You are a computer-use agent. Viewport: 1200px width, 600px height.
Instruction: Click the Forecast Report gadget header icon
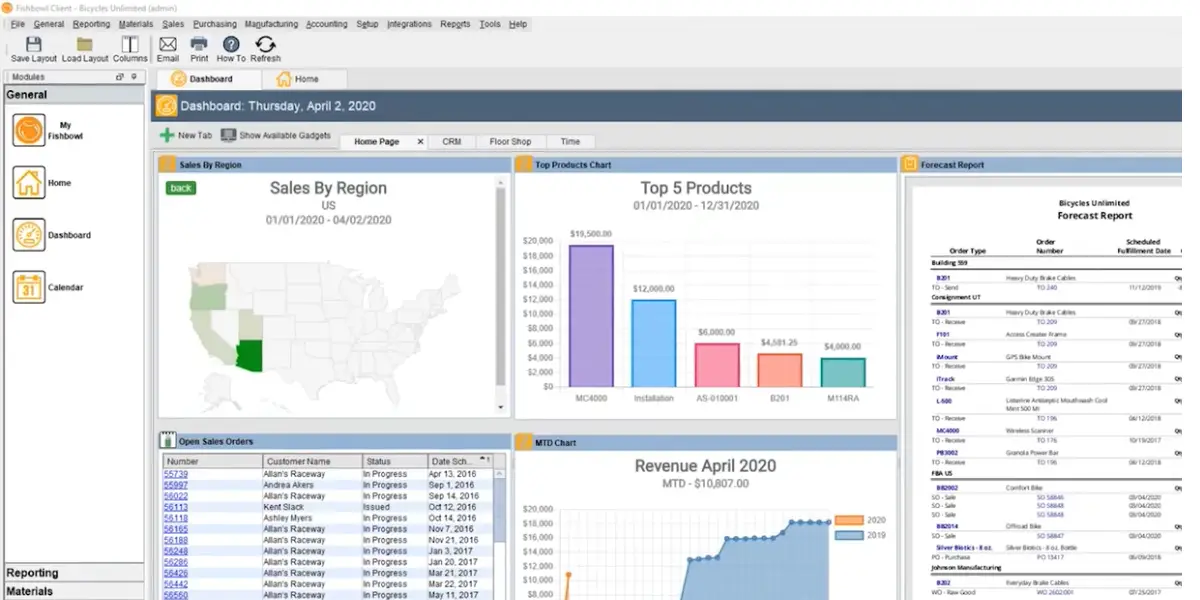point(910,164)
